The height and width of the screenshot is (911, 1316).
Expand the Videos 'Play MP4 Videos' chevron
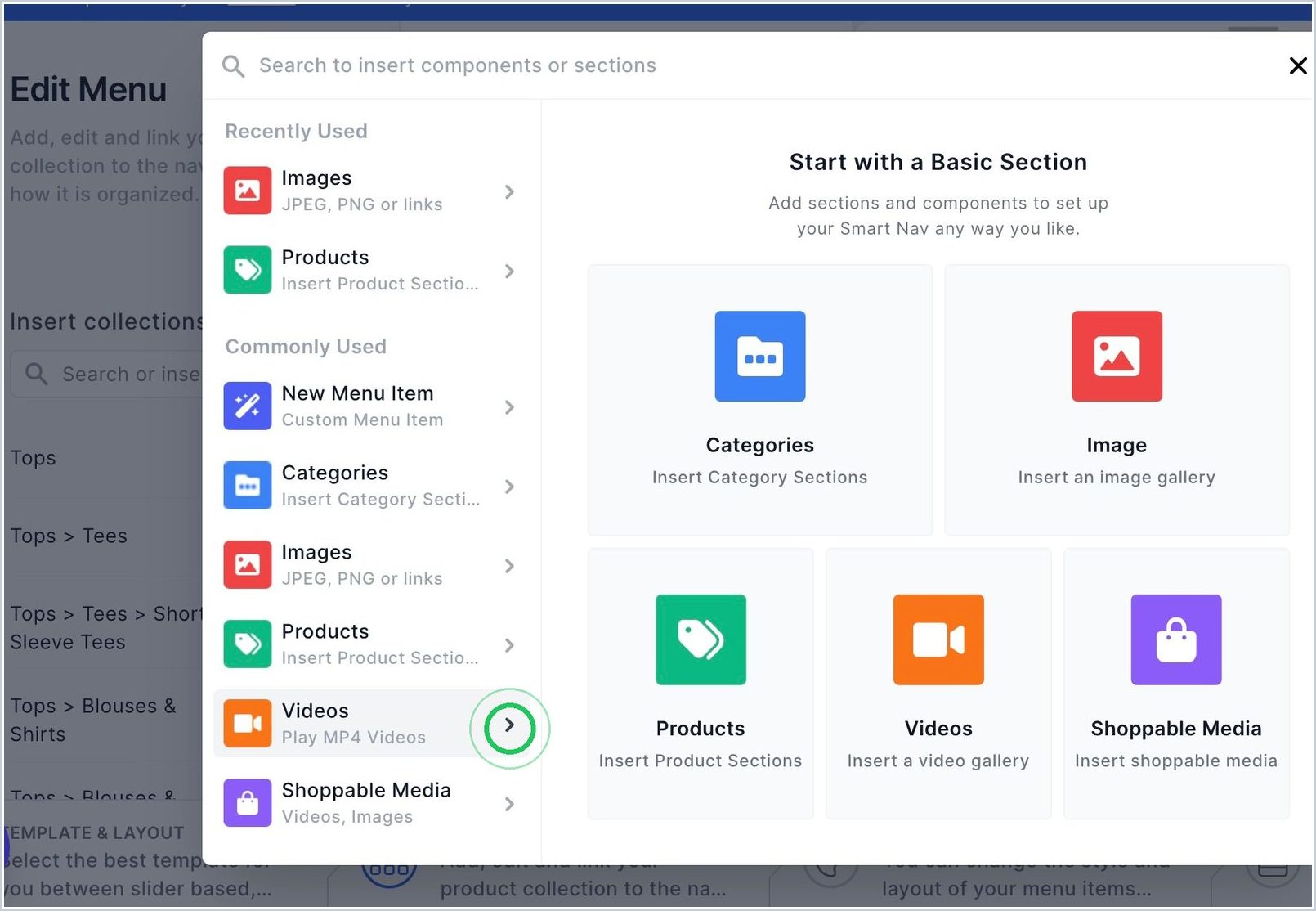pos(509,725)
